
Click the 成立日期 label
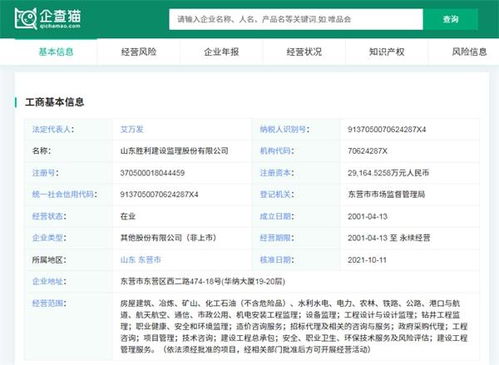pyautogui.click(x=277, y=216)
